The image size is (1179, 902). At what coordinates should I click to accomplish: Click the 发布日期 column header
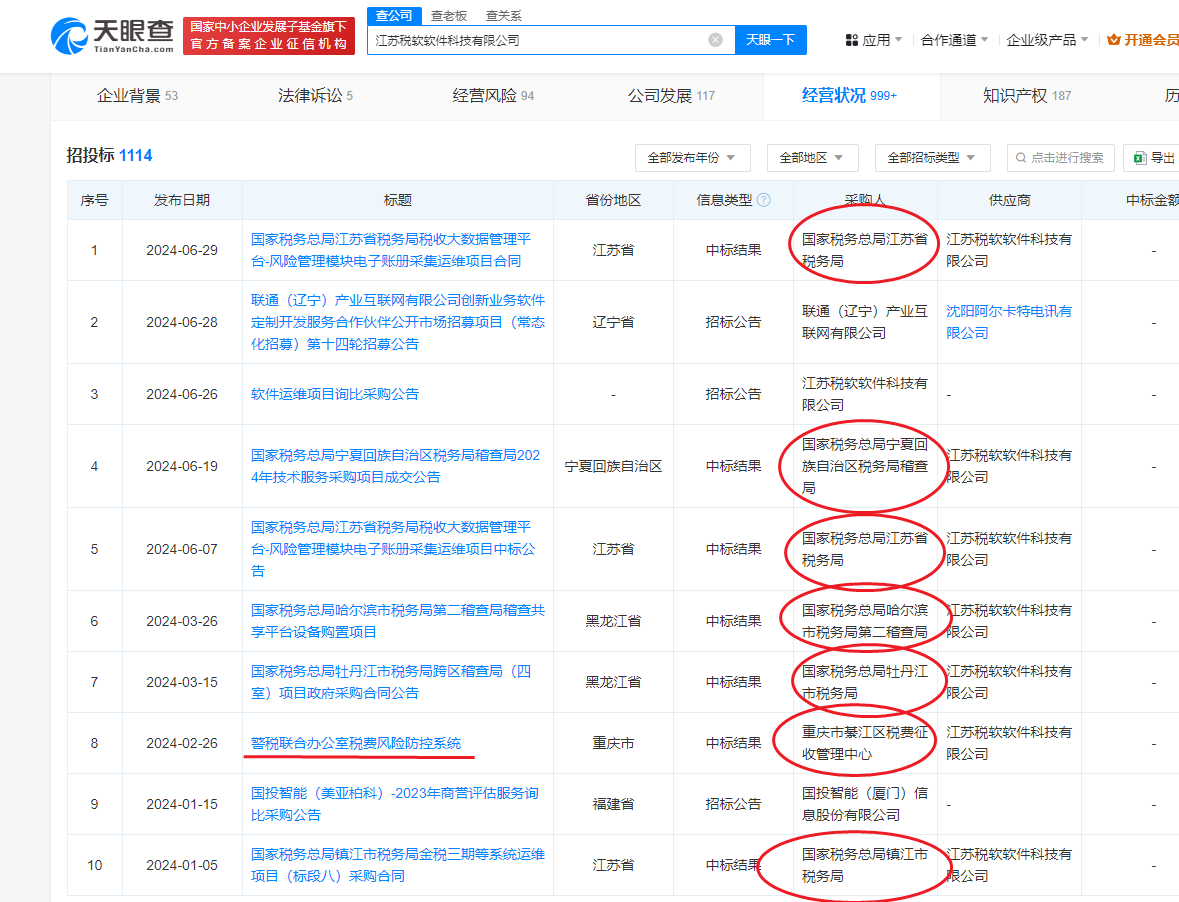coord(182,200)
